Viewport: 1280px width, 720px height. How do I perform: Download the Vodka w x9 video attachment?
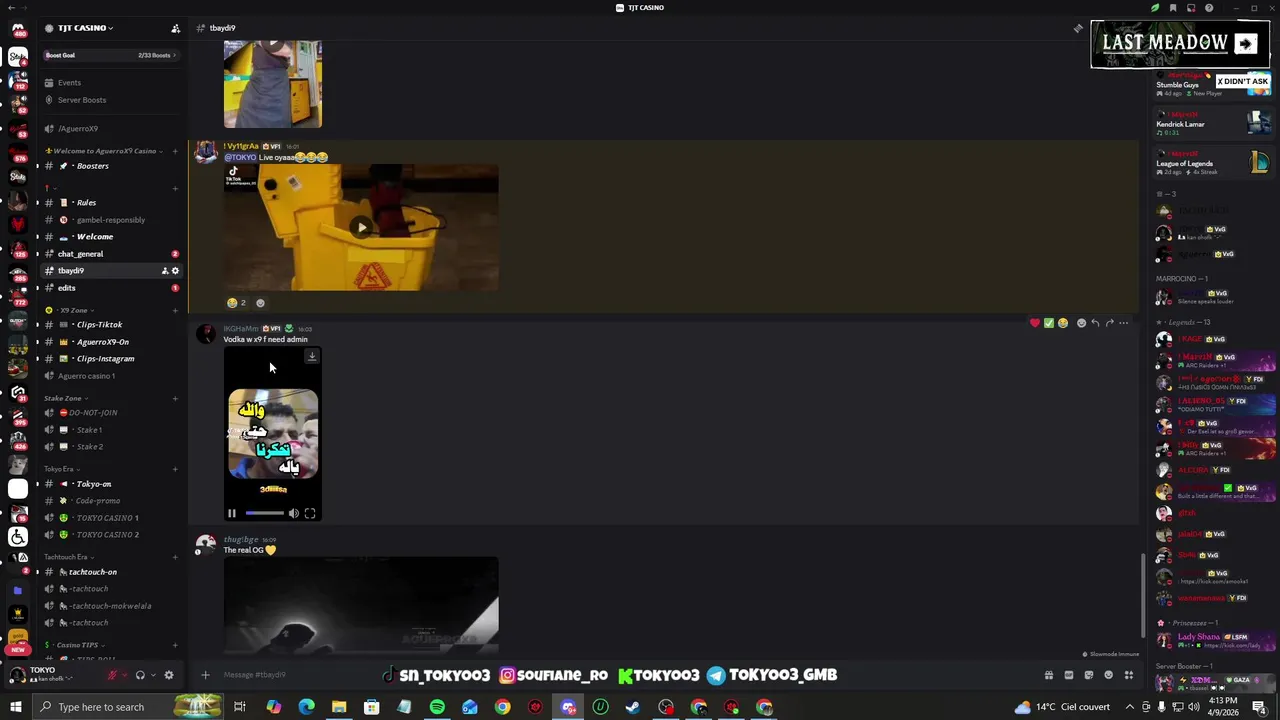(312, 356)
